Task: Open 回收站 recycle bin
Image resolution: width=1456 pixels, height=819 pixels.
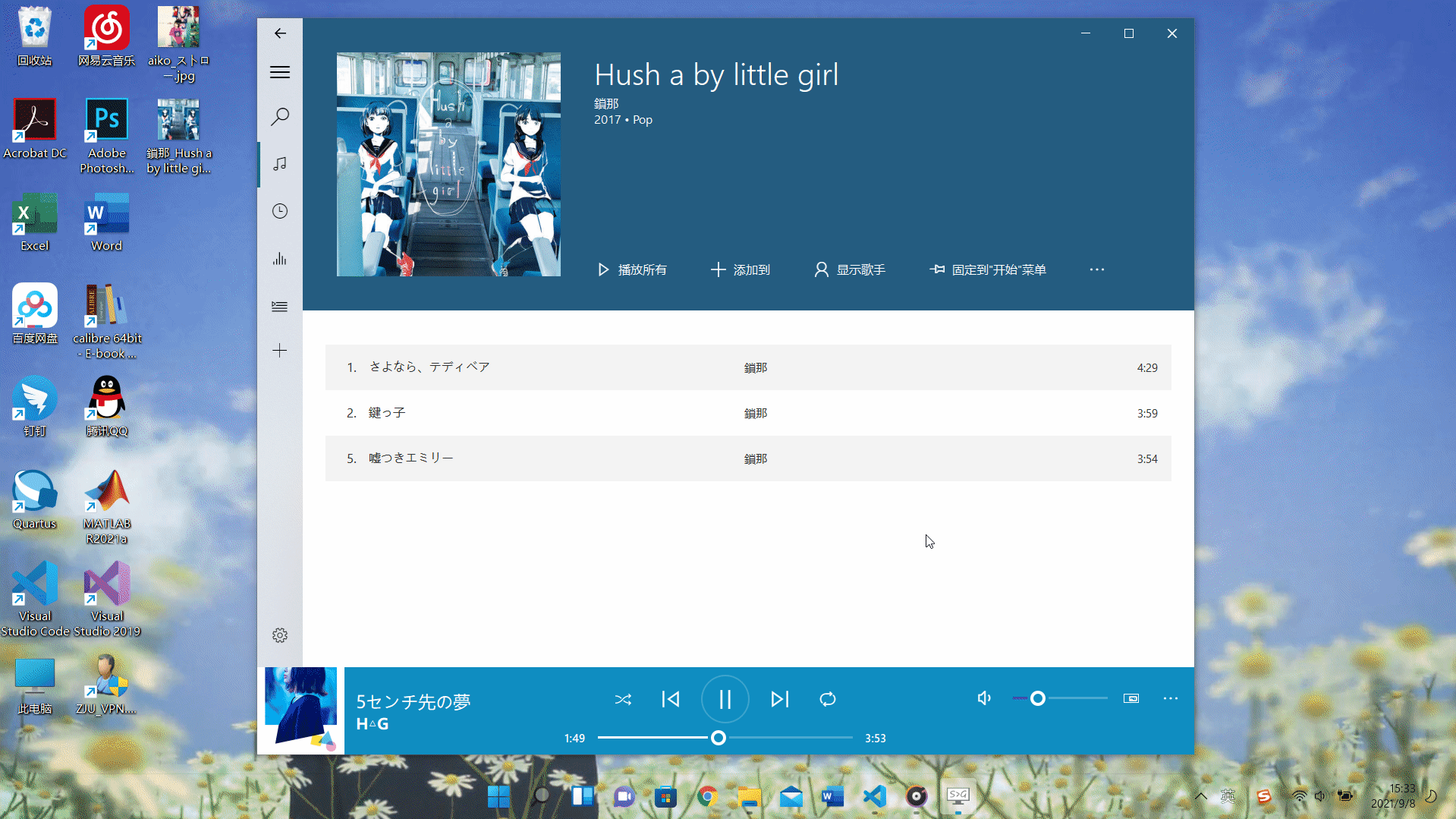Action: click(x=34, y=36)
